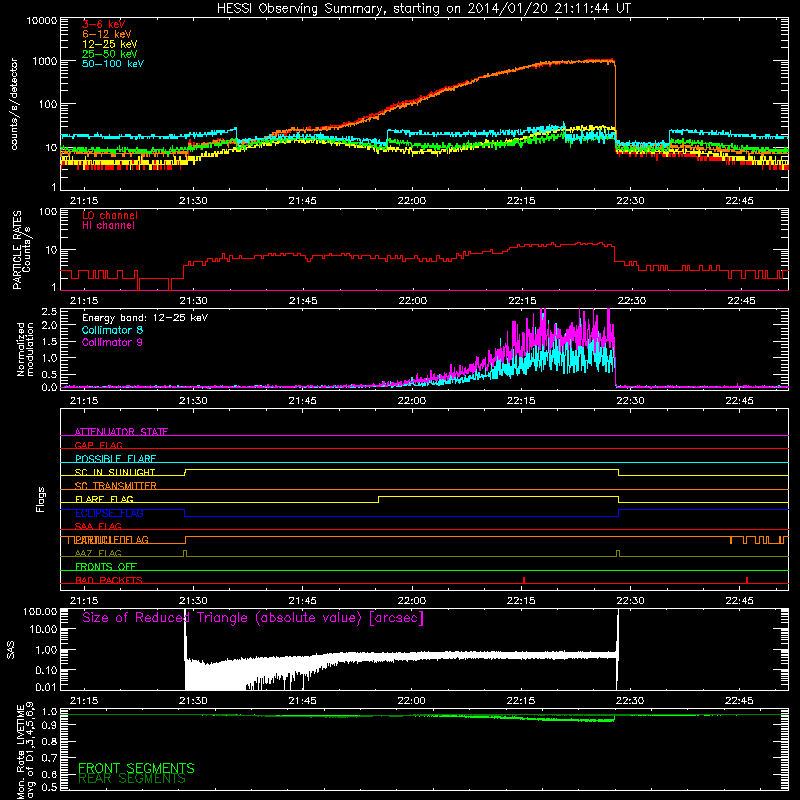Select the PARTICLE FLAG label
Viewport: 800px width, 800px height.
tap(112, 540)
